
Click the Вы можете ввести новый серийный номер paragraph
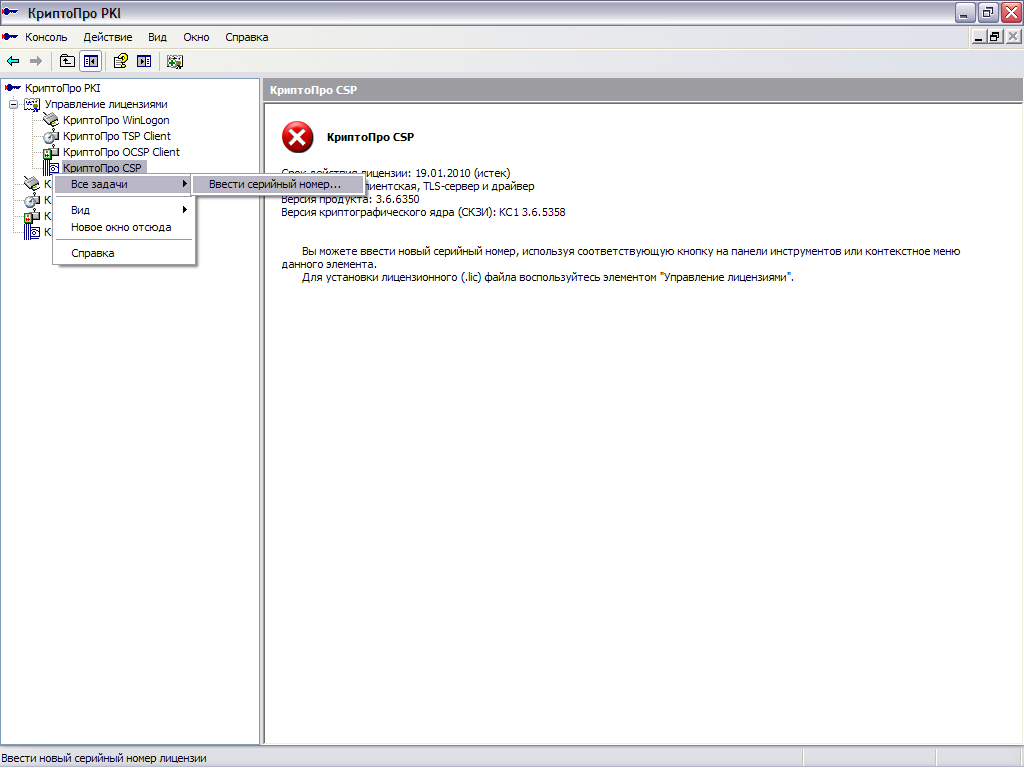click(x=620, y=257)
